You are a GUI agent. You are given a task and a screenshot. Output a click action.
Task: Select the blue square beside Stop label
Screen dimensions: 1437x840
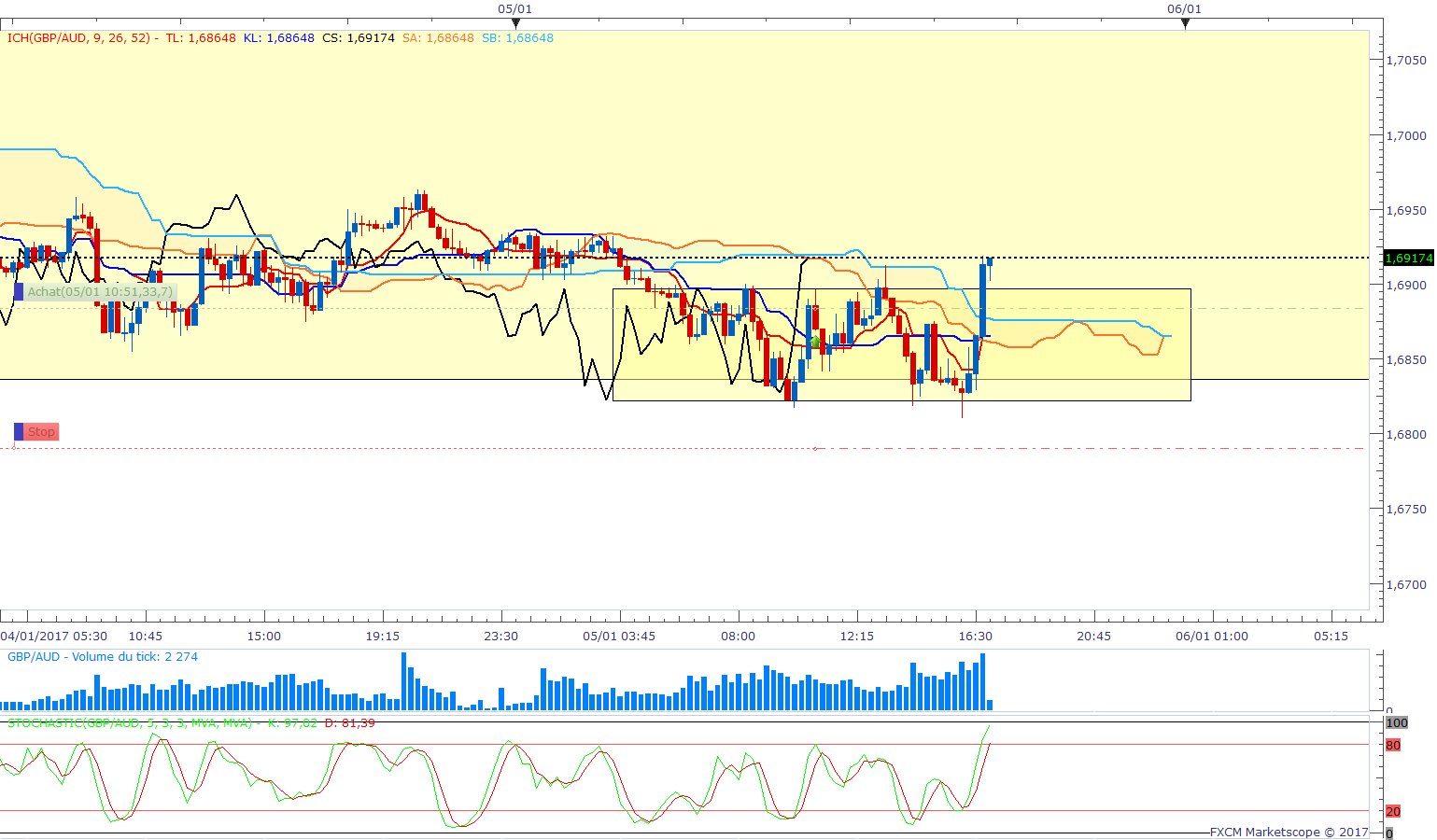[x=19, y=431]
